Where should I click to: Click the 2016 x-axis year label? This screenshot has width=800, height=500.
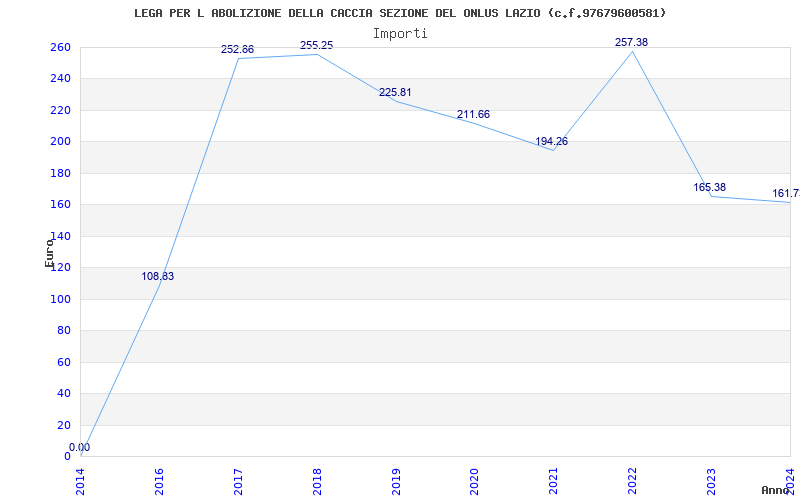coord(159,482)
